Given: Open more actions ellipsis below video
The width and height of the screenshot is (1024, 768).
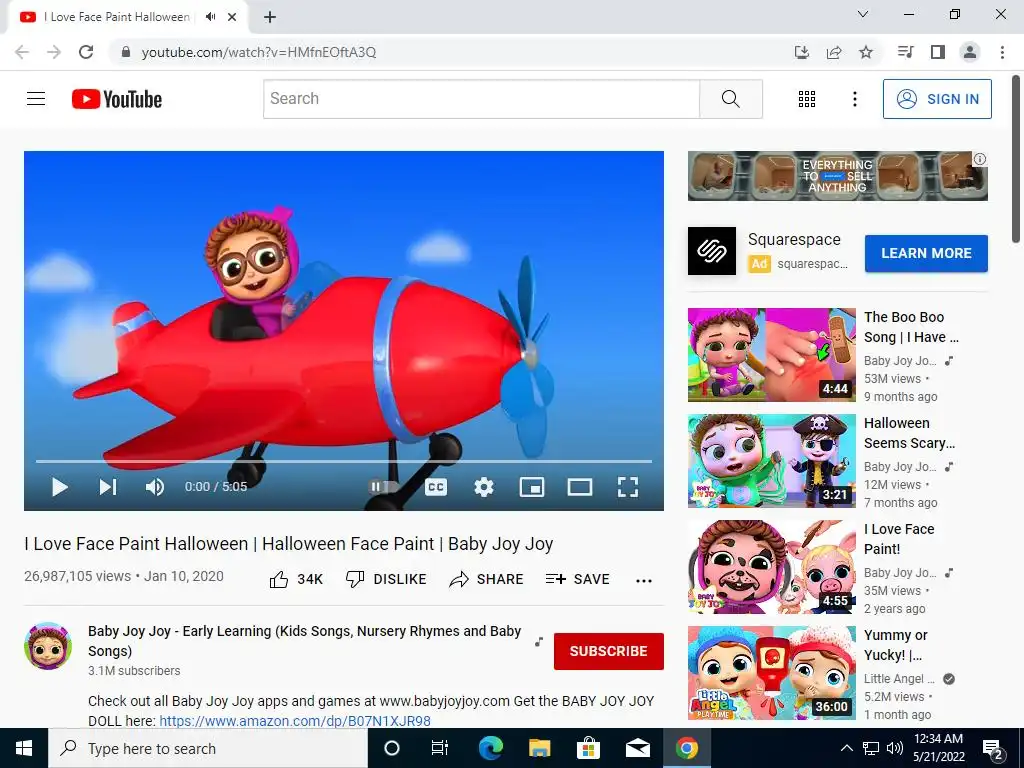Looking at the screenshot, I should [644, 581].
